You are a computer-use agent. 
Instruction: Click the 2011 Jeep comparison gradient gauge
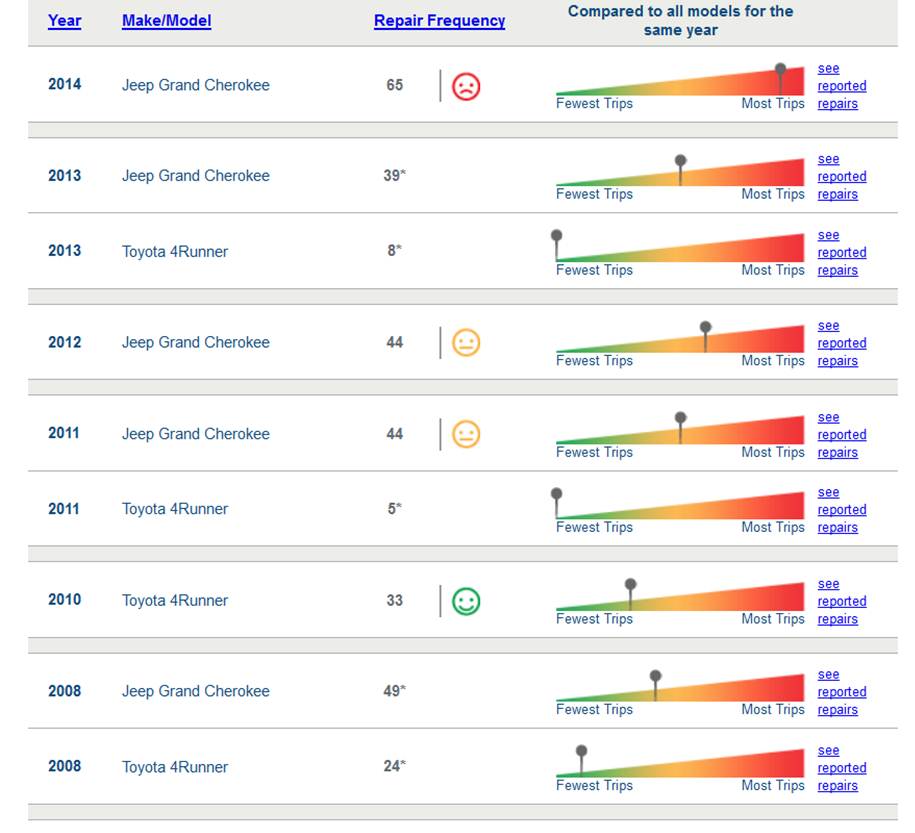point(680,430)
